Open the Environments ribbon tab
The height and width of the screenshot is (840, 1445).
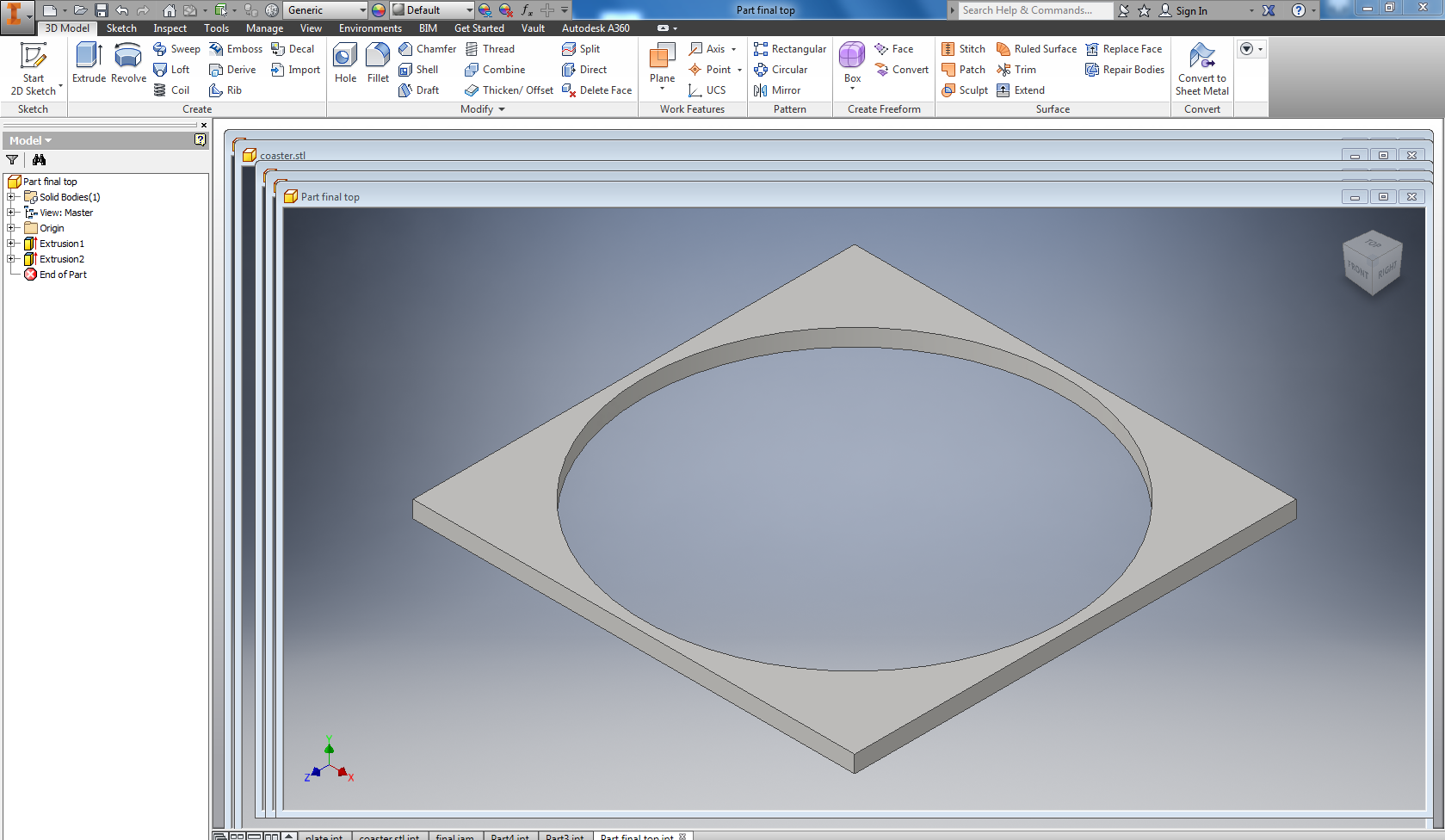tap(370, 28)
